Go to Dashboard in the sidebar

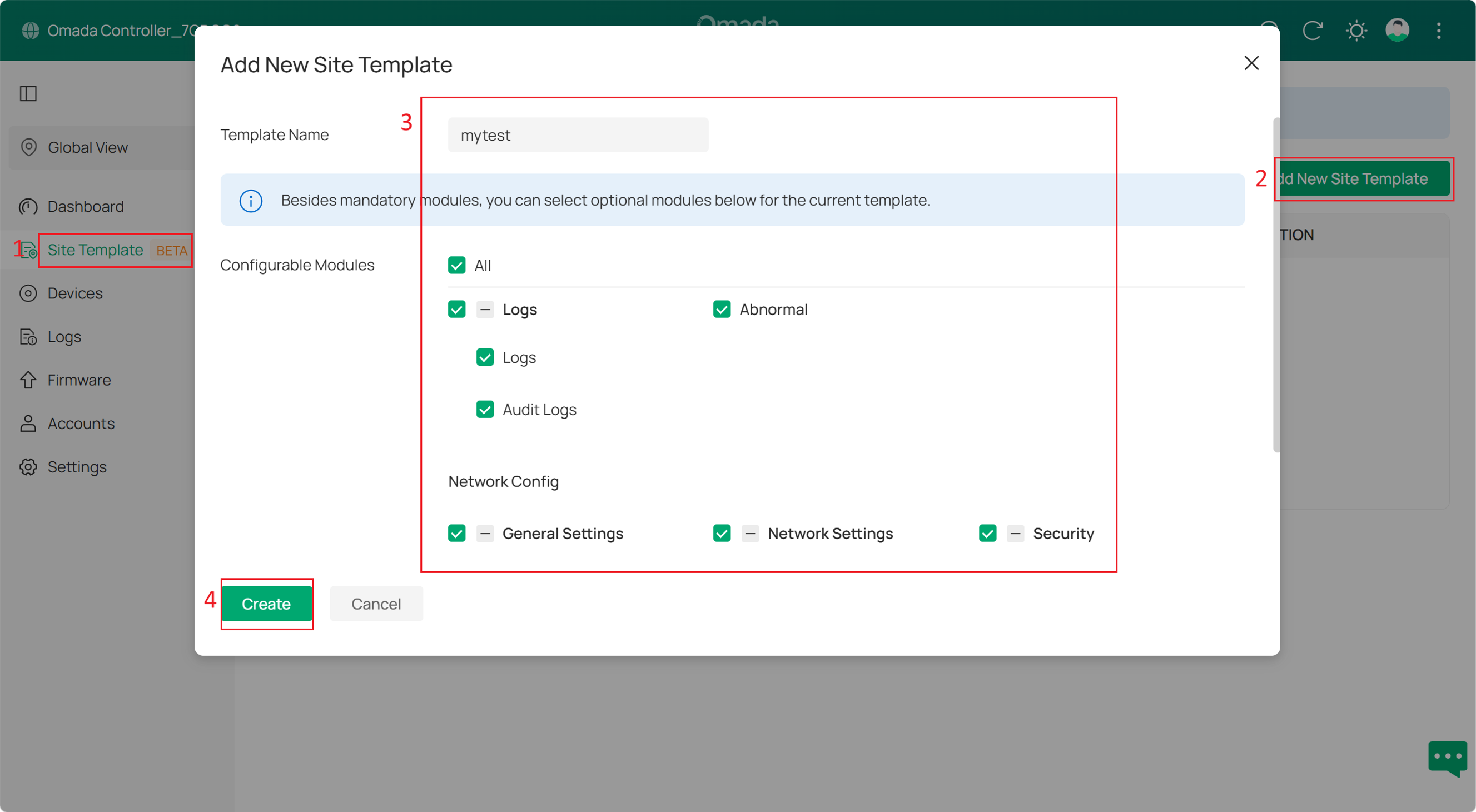pyautogui.click(x=86, y=206)
